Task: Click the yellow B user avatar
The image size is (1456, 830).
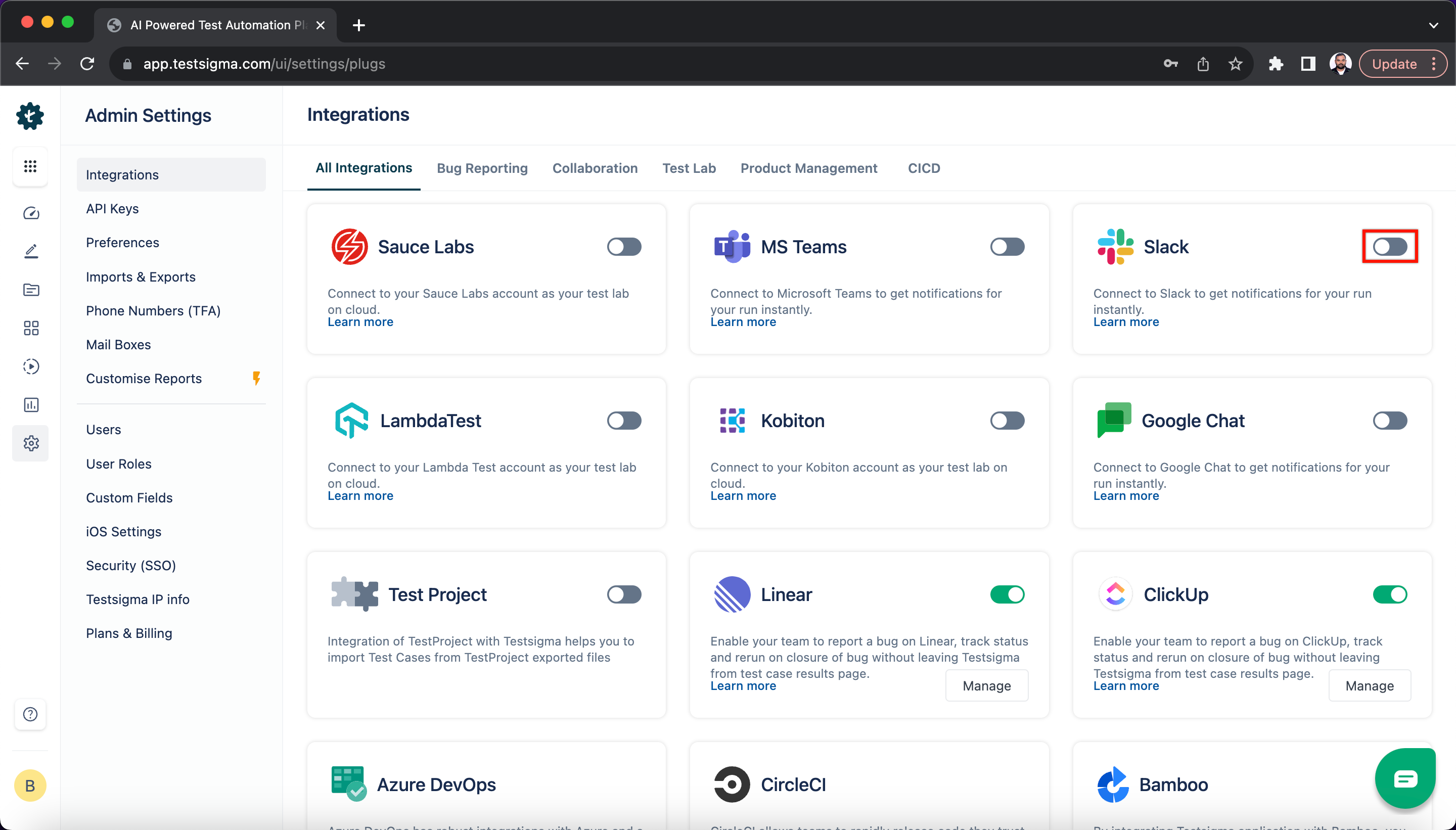Action: pos(30,786)
